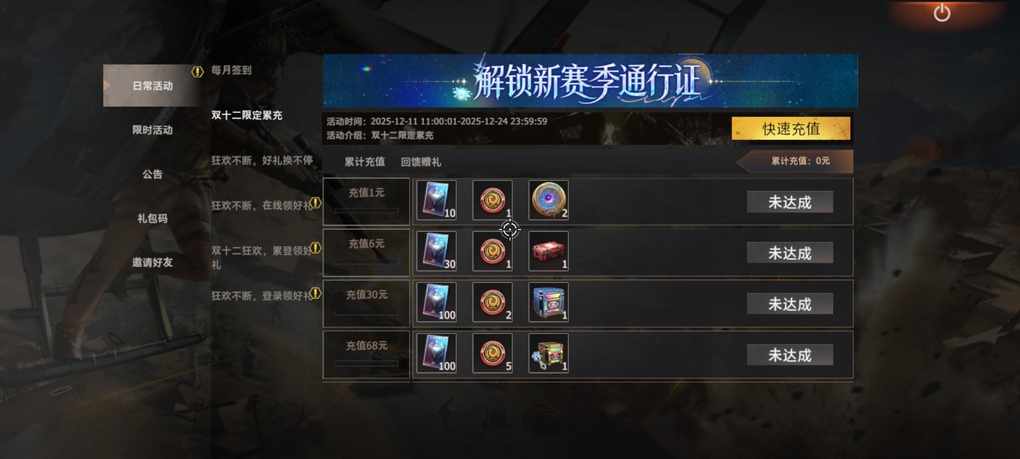Click 未达成 button for 充值1元 tier
This screenshot has height=459, width=1020.
coord(790,202)
